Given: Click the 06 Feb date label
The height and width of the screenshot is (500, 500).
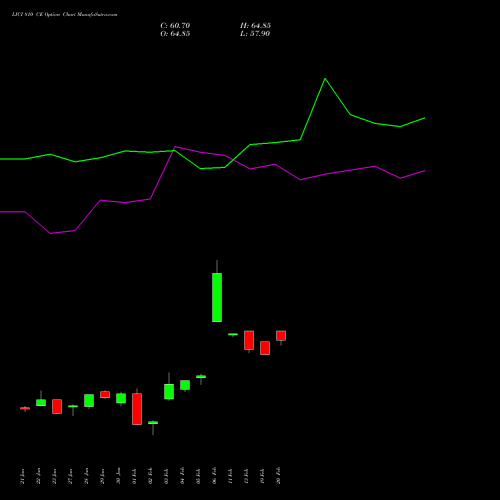Looking at the screenshot, I should pos(214,476).
